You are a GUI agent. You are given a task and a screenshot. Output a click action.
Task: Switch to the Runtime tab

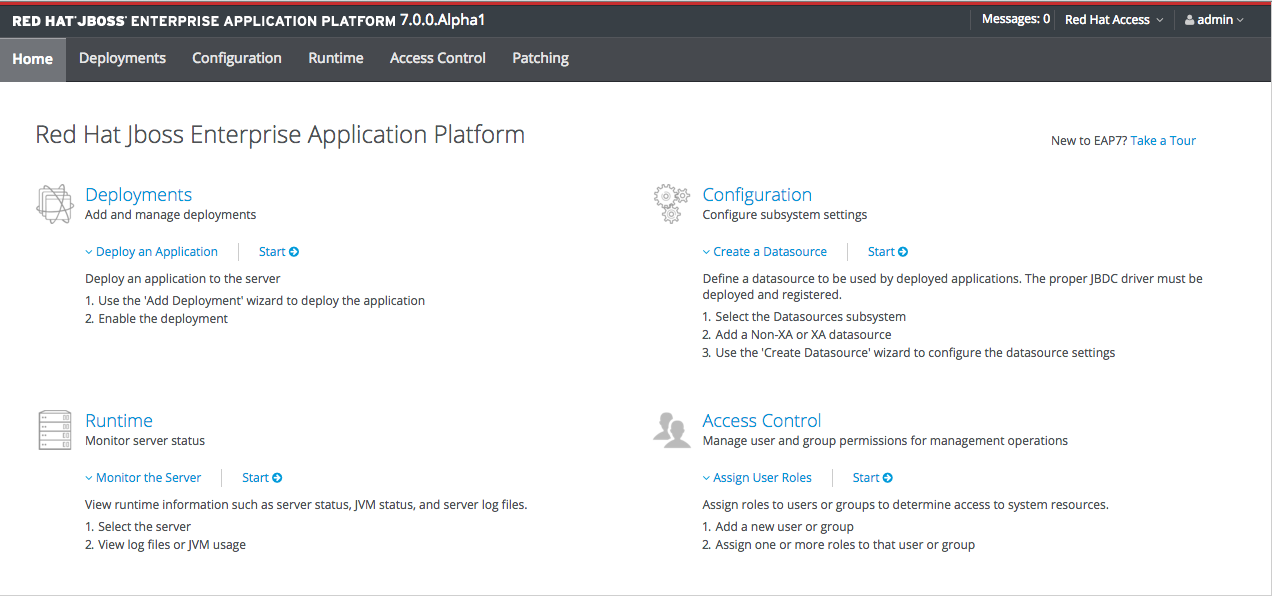coord(336,59)
